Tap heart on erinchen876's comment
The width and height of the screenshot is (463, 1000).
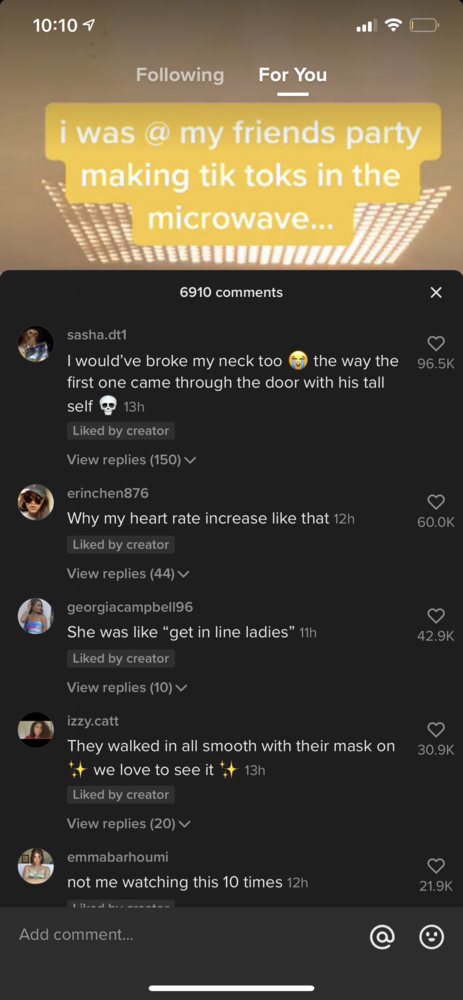[436, 502]
